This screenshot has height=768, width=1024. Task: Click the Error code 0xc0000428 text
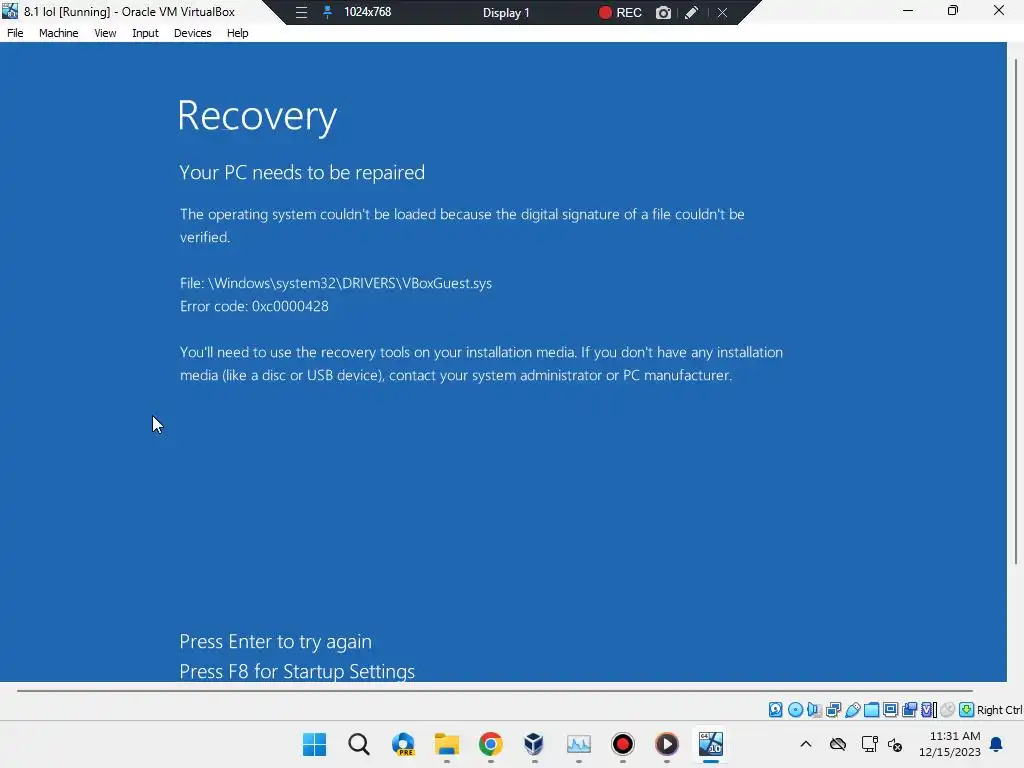(254, 306)
